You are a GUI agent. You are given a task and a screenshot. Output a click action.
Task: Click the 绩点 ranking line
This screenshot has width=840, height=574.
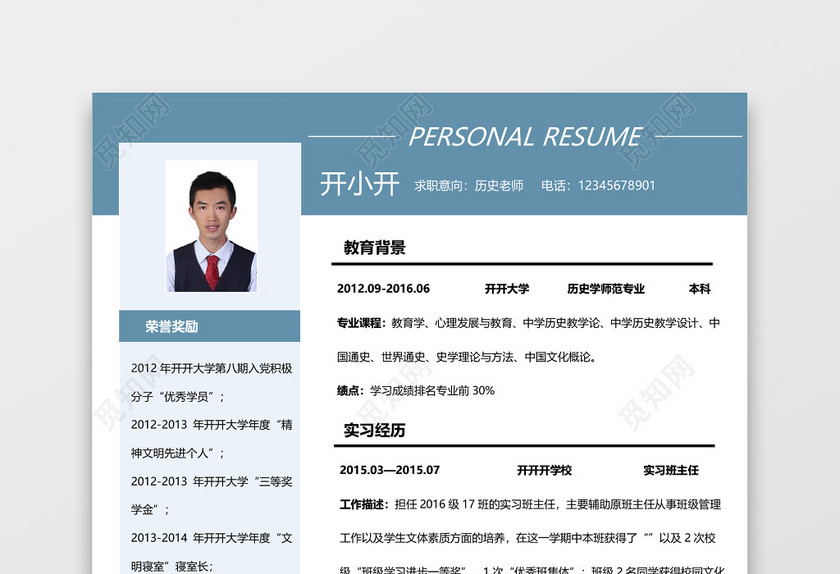pos(416,391)
